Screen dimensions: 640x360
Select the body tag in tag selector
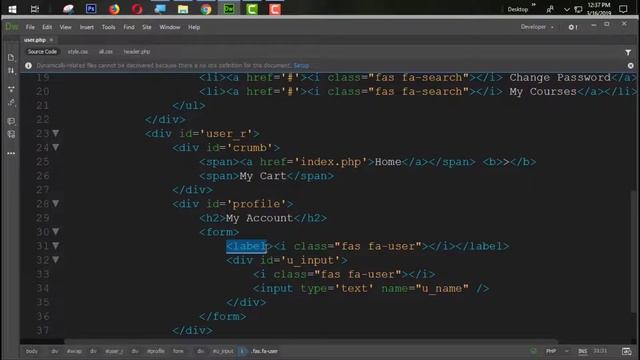(x=31, y=351)
